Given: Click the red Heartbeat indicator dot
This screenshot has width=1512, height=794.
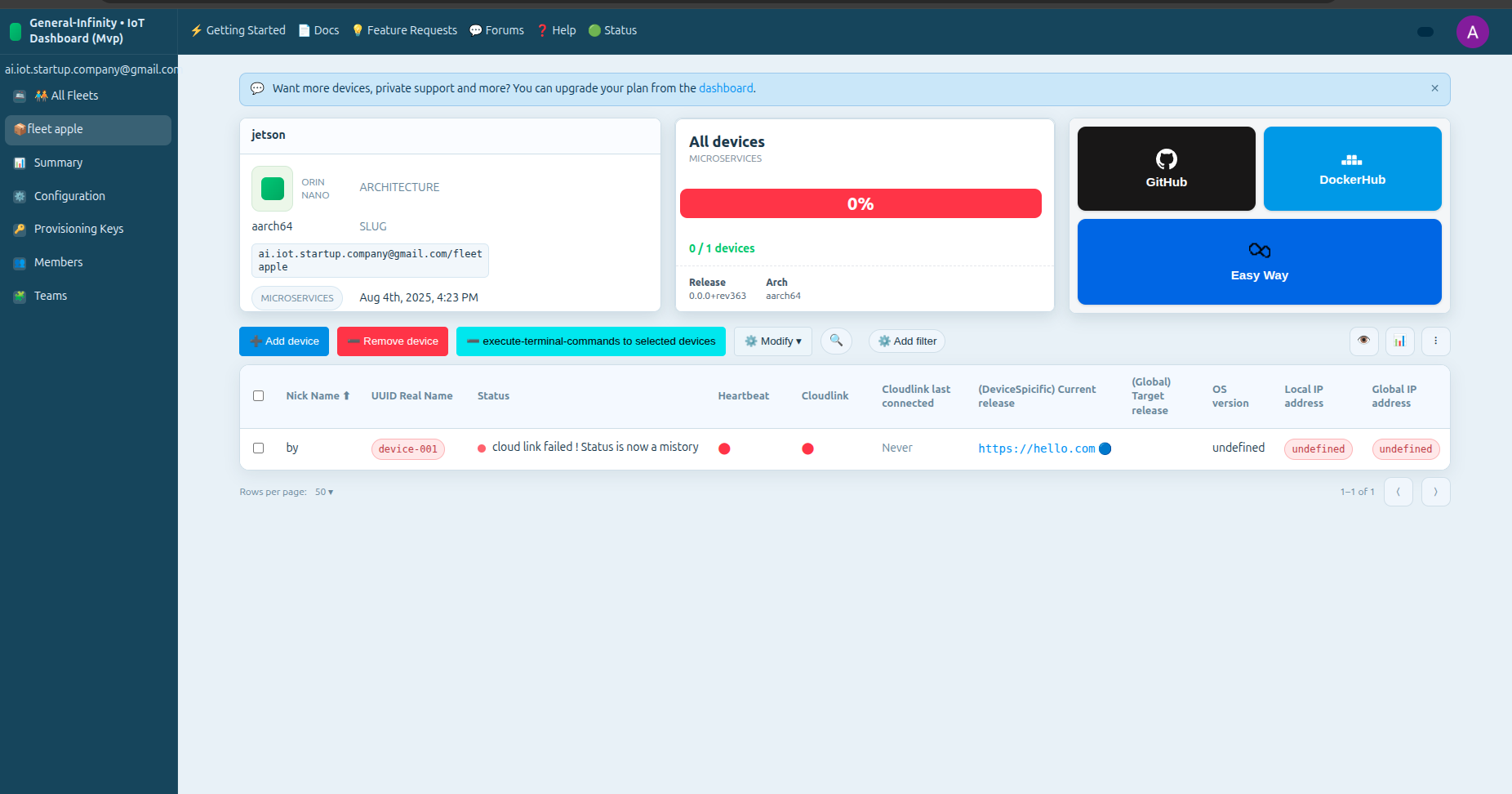Looking at the screenshot, I should [x=724, y=448].
